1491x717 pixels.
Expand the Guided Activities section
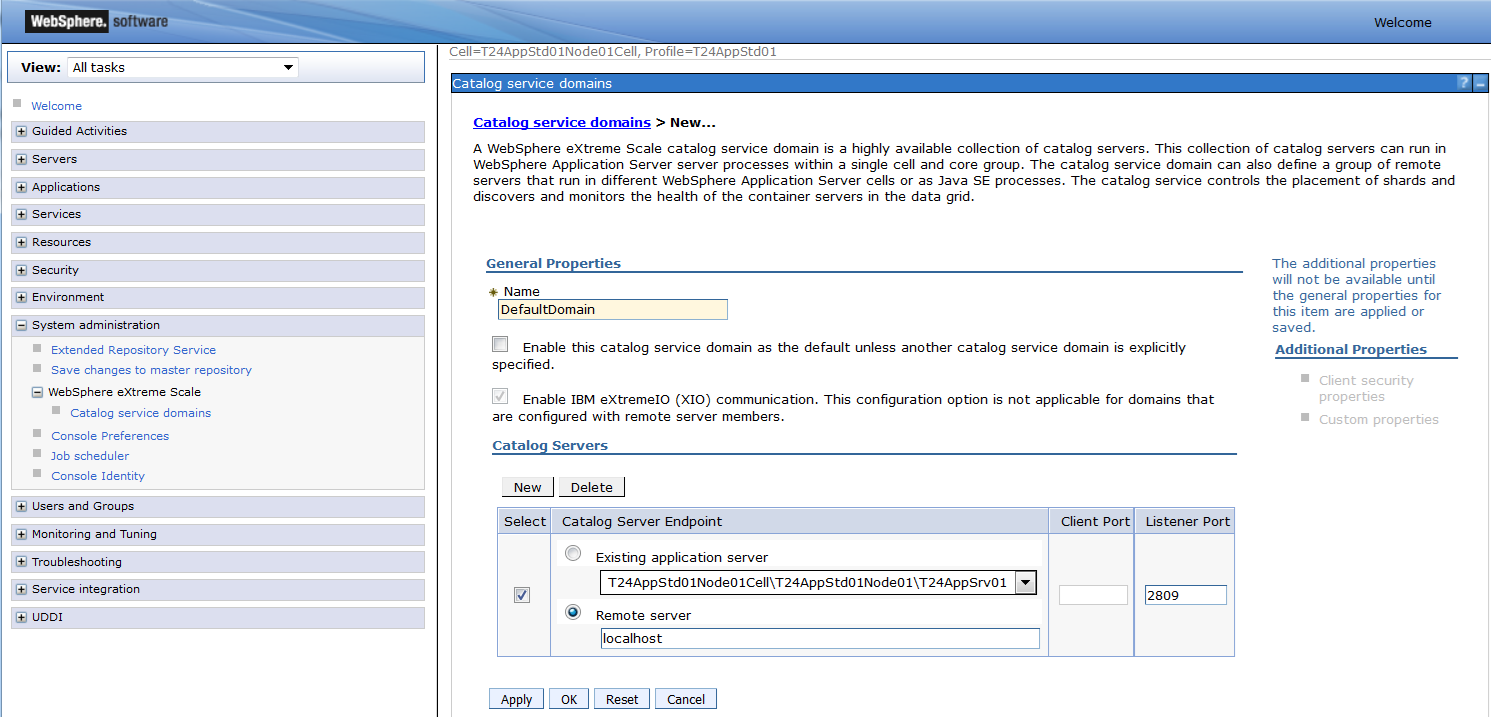pyautogui.click(x=21, y=131)
